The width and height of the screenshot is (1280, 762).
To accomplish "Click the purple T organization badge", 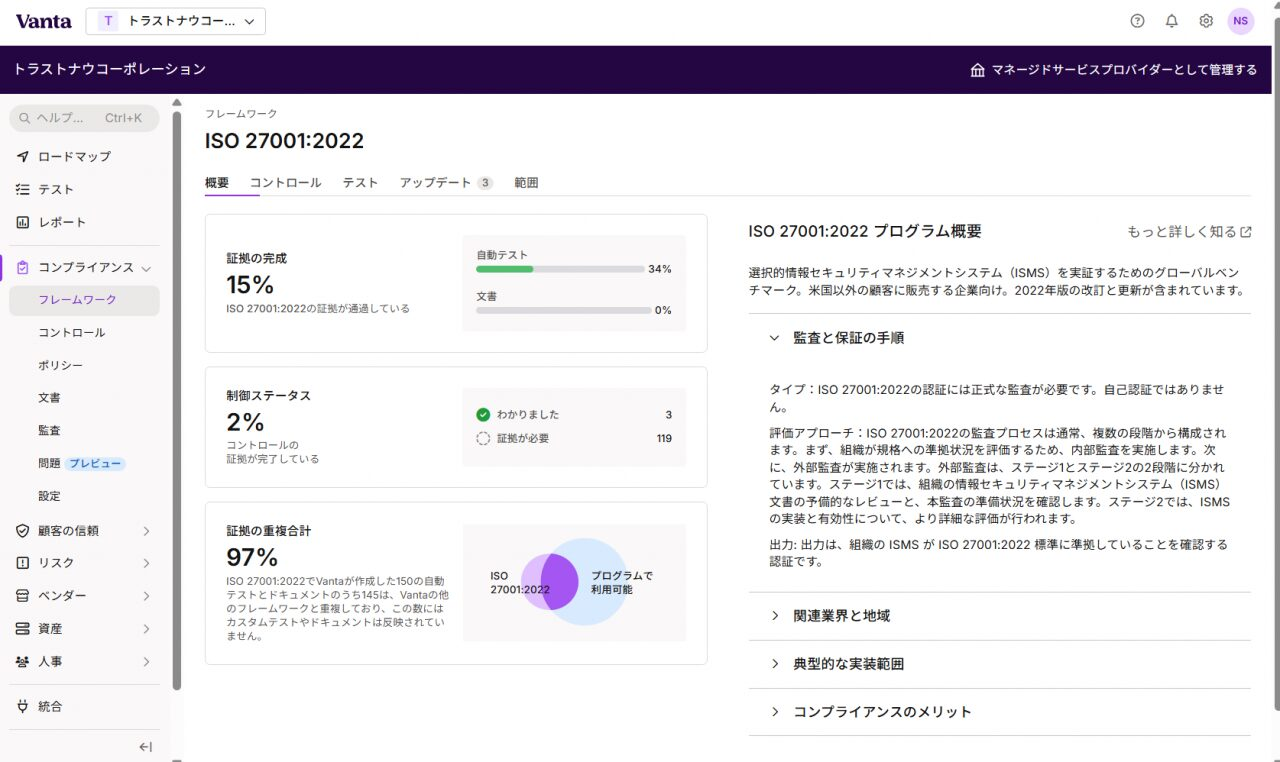I will point(108,21).
